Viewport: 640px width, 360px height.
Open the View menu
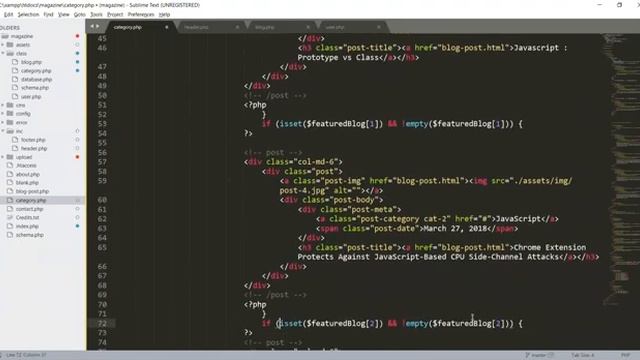64,14
